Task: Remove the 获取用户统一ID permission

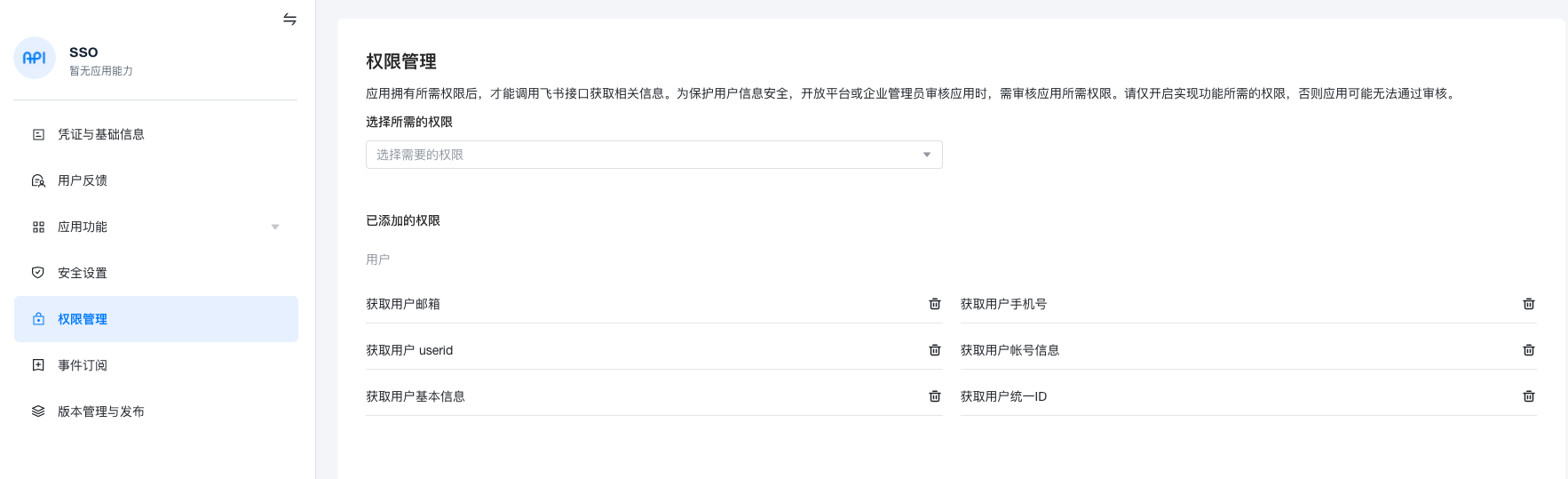Action: [1528, 396]
